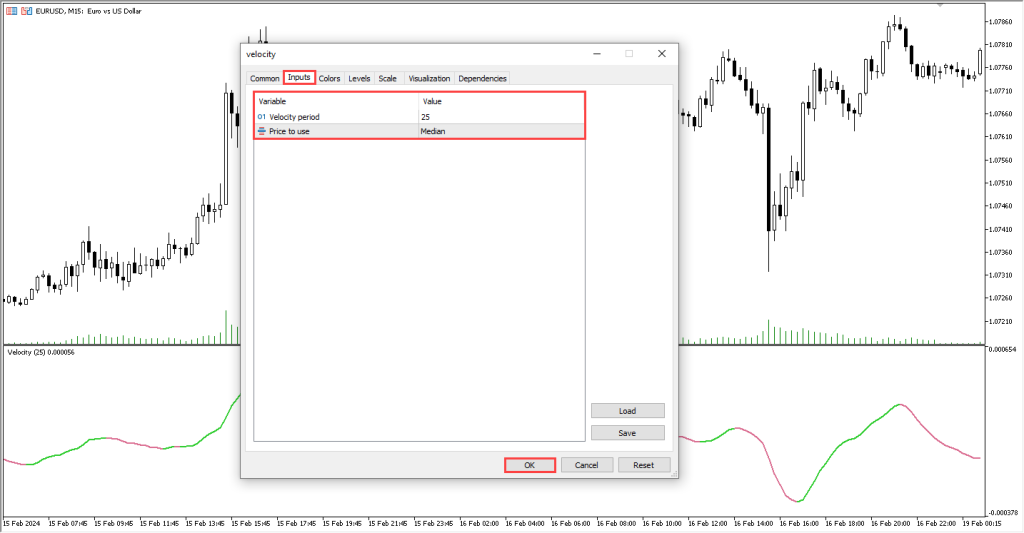Go to the Levels tab
Screen dimensions: 1024x533
[359, 78]
